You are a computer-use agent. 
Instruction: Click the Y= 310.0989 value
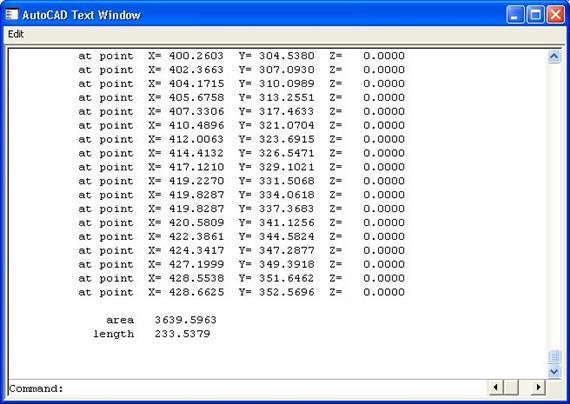[286, 84]
